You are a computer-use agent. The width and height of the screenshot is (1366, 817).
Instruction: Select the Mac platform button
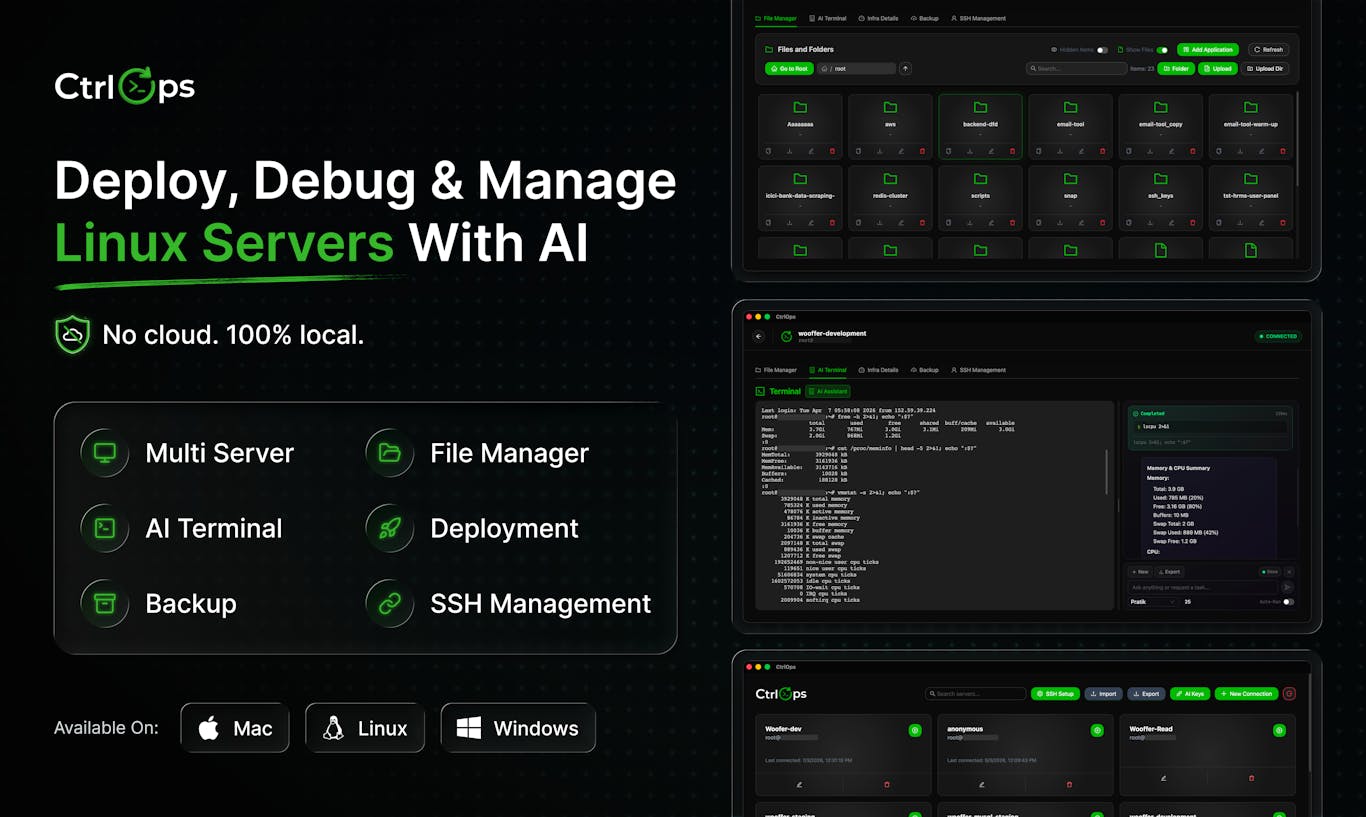click(x=235, y=728)
